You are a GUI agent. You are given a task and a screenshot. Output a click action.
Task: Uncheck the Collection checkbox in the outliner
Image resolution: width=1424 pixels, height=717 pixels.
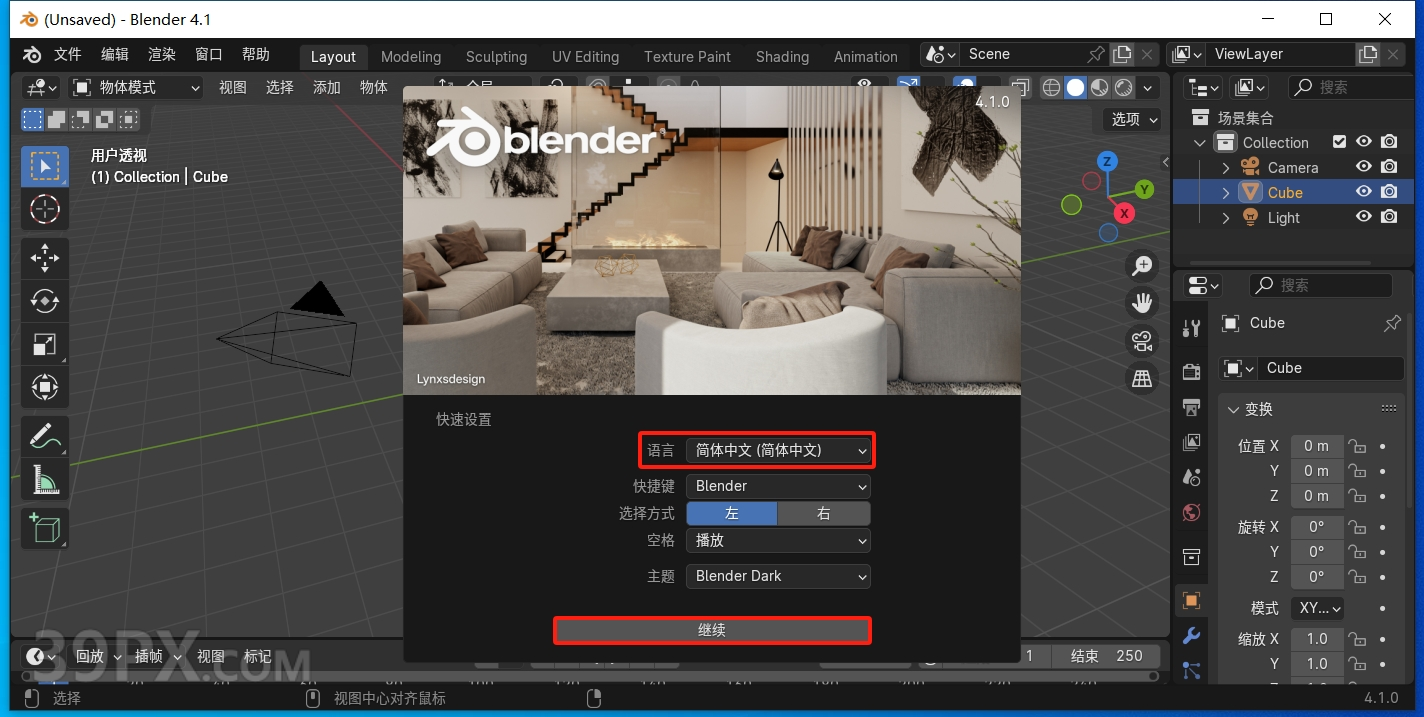(x=1341, y=141)
